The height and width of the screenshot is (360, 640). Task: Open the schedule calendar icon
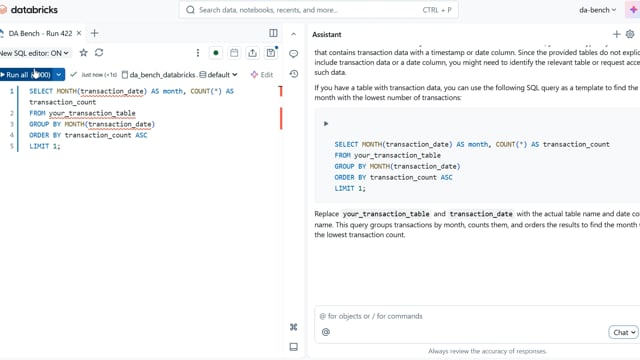click(x=234, y=53)
